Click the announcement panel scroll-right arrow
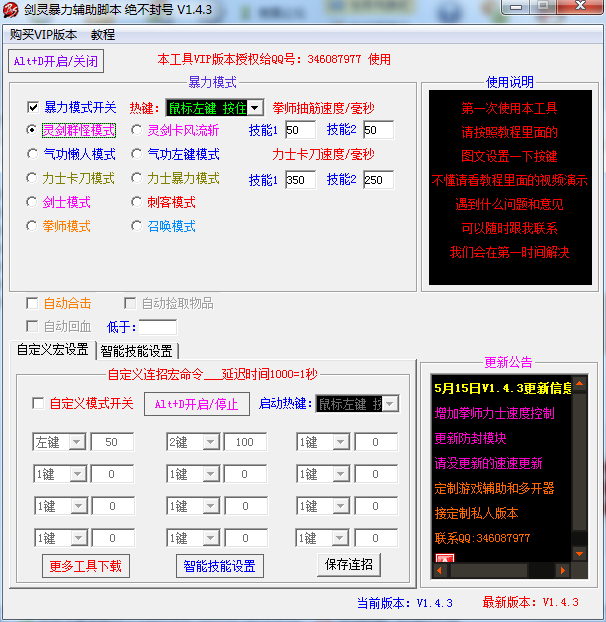Viewport: 606px width, 622px height. tap(563, 571)
